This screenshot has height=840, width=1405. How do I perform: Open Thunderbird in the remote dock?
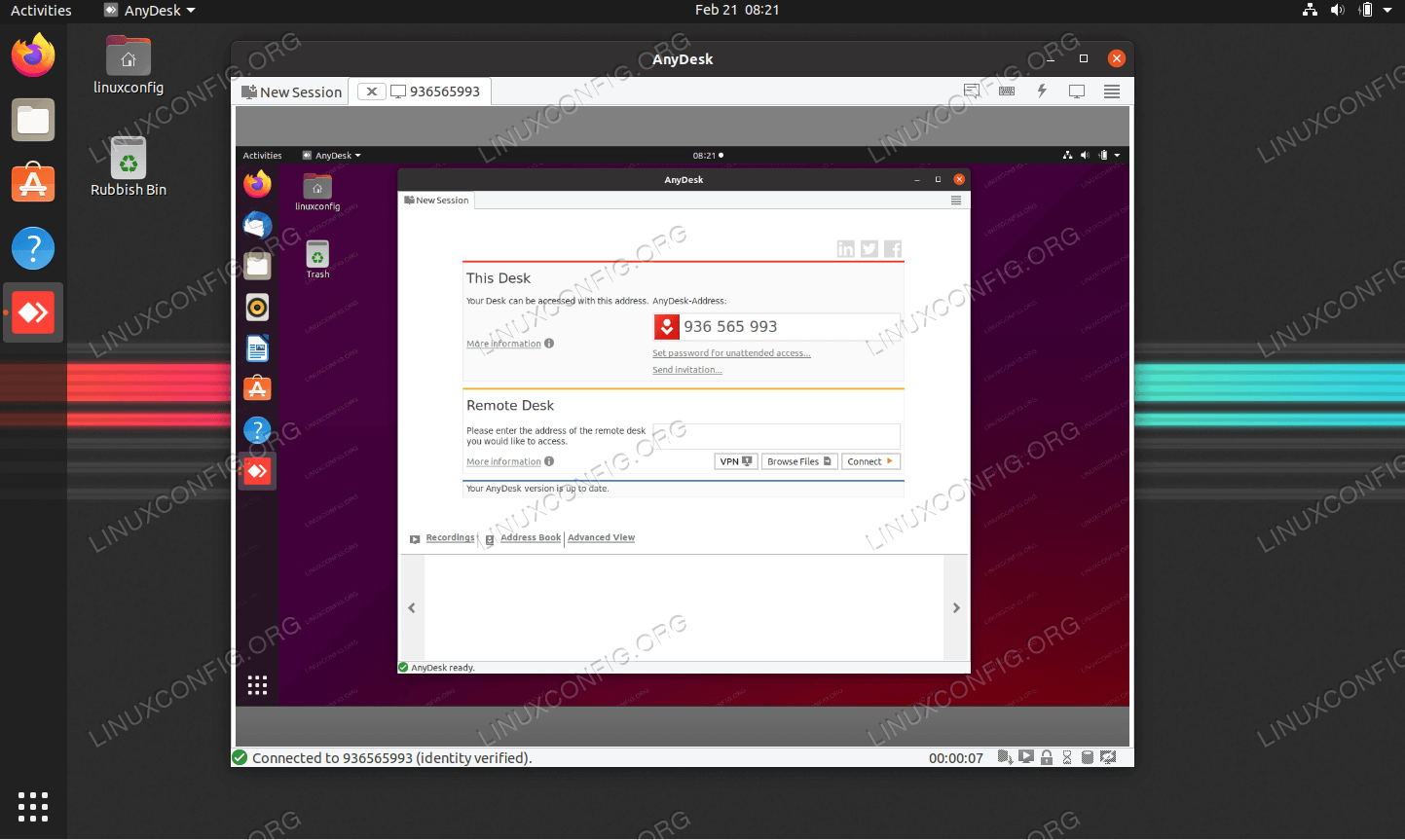pos(257,225)
